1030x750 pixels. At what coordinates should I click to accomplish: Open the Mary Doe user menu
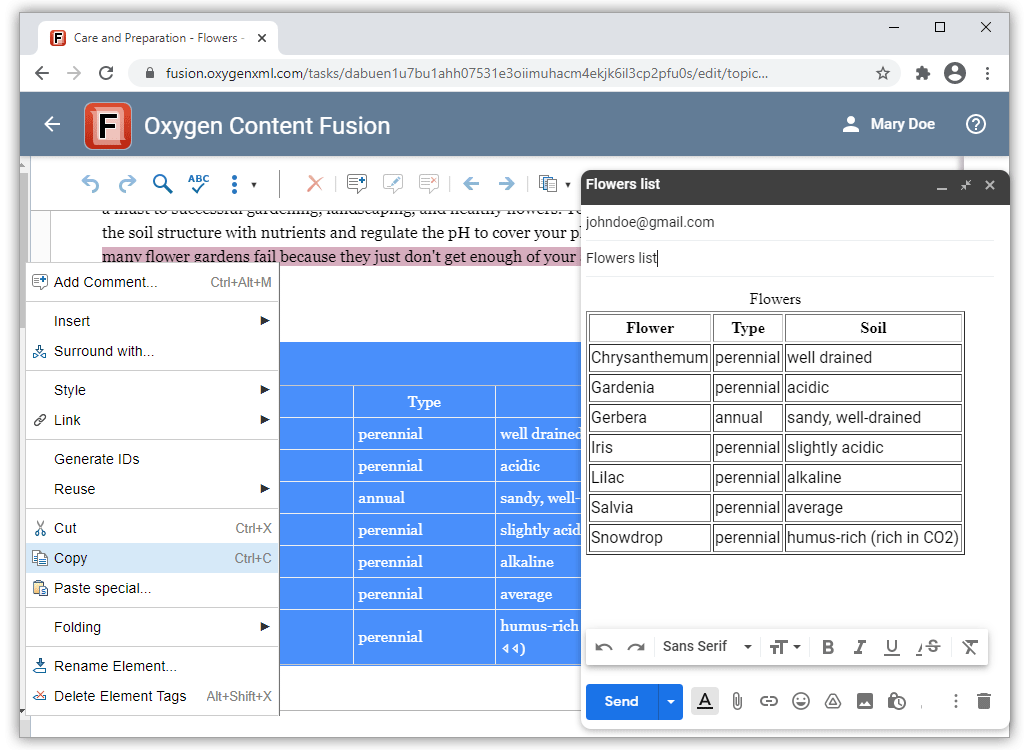[x=888, y=124]
